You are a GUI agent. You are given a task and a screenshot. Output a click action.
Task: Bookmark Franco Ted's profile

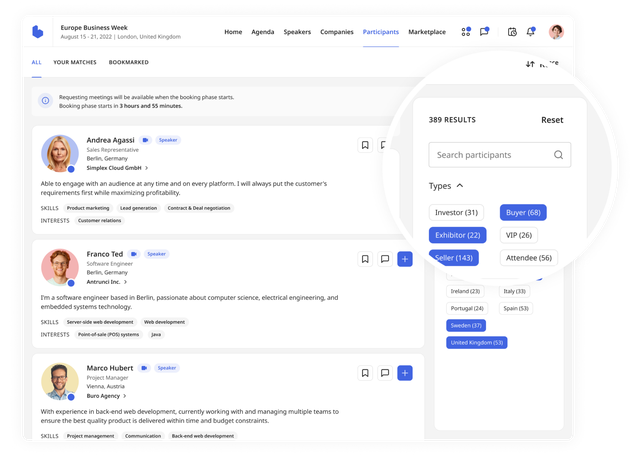[x=366, y=259]
